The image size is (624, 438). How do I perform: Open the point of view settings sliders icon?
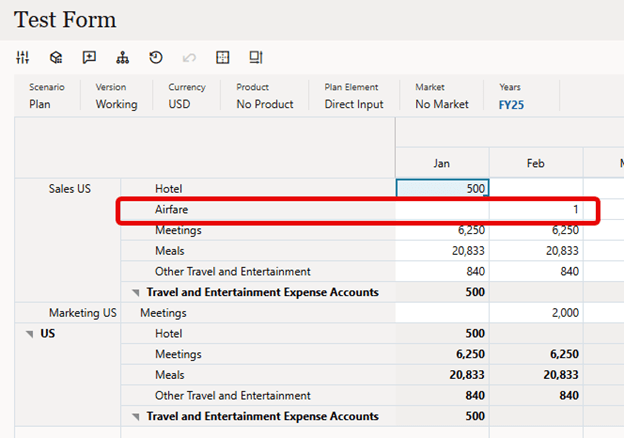click(x=23, y=57)
